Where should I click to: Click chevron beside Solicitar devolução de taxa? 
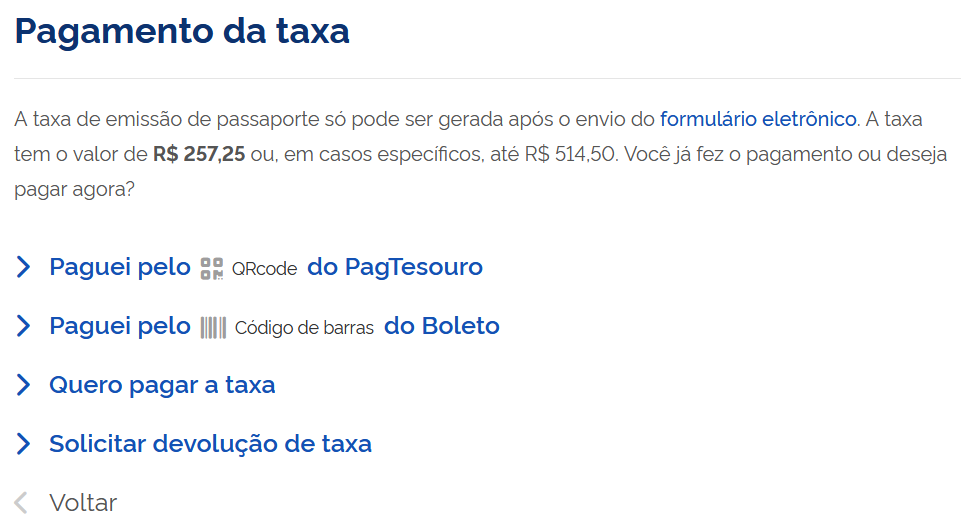(x=24, y=444)
